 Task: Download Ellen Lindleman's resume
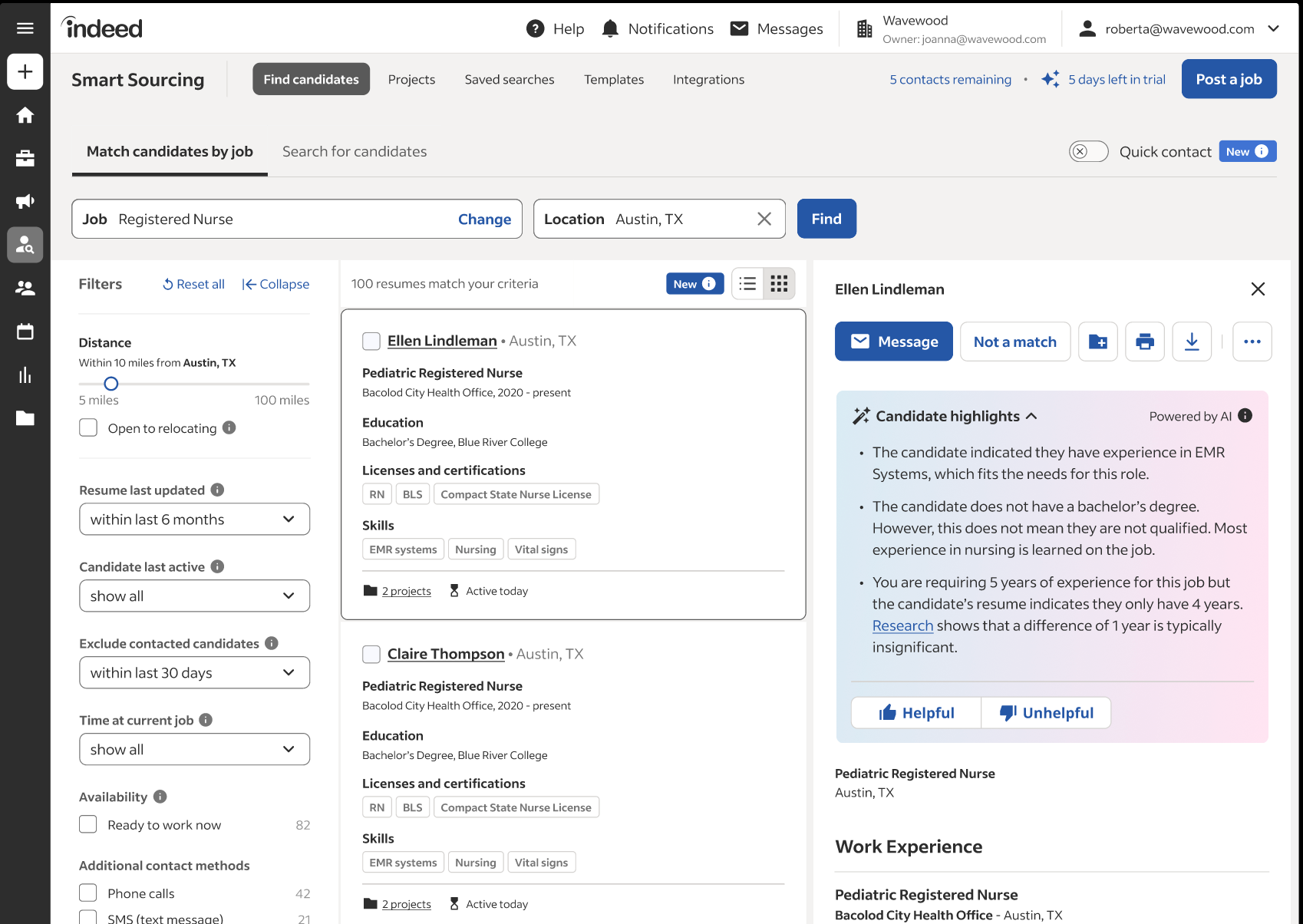tap(1191, 342)
